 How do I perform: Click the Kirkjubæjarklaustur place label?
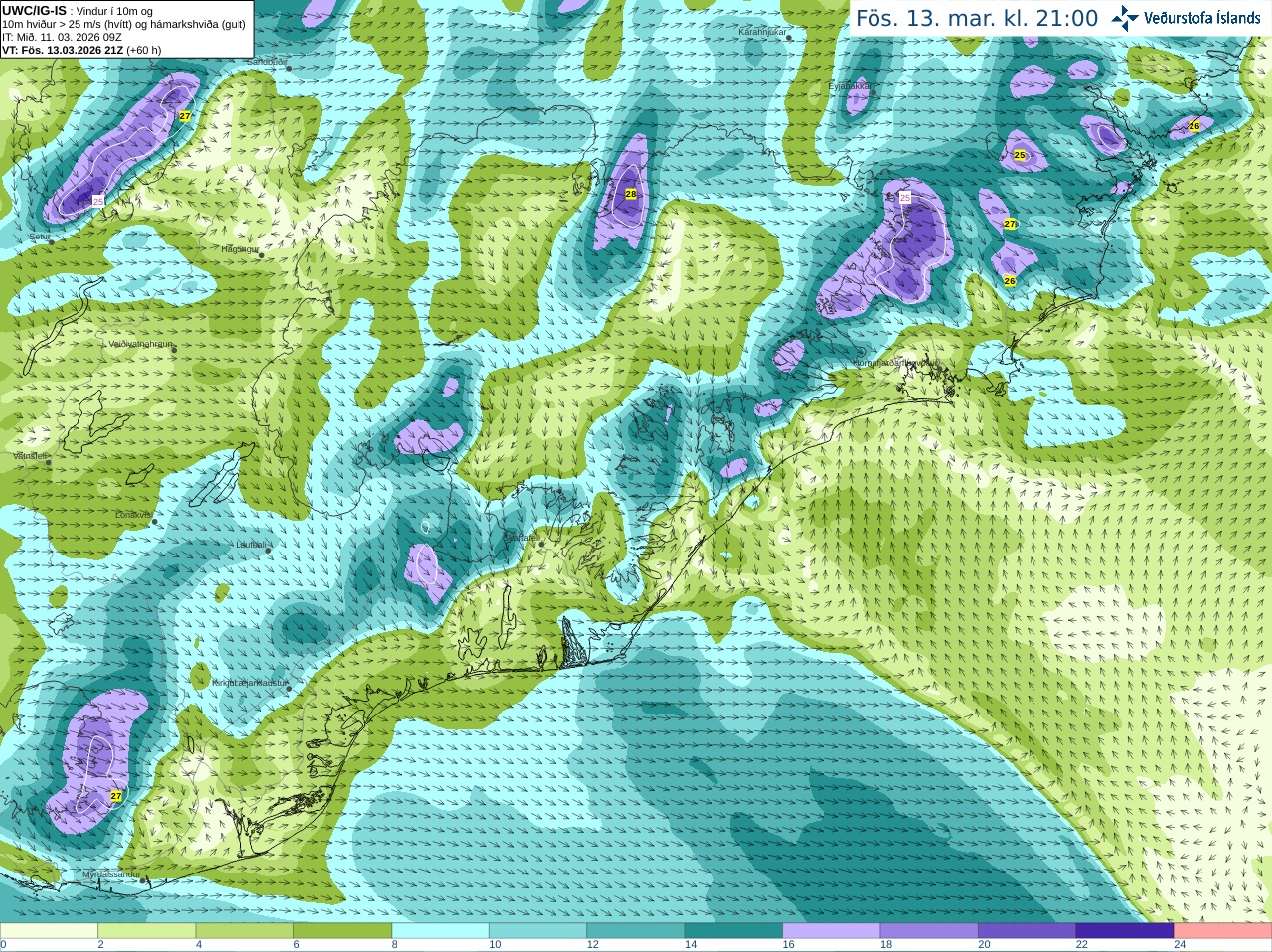click(249, 683)
